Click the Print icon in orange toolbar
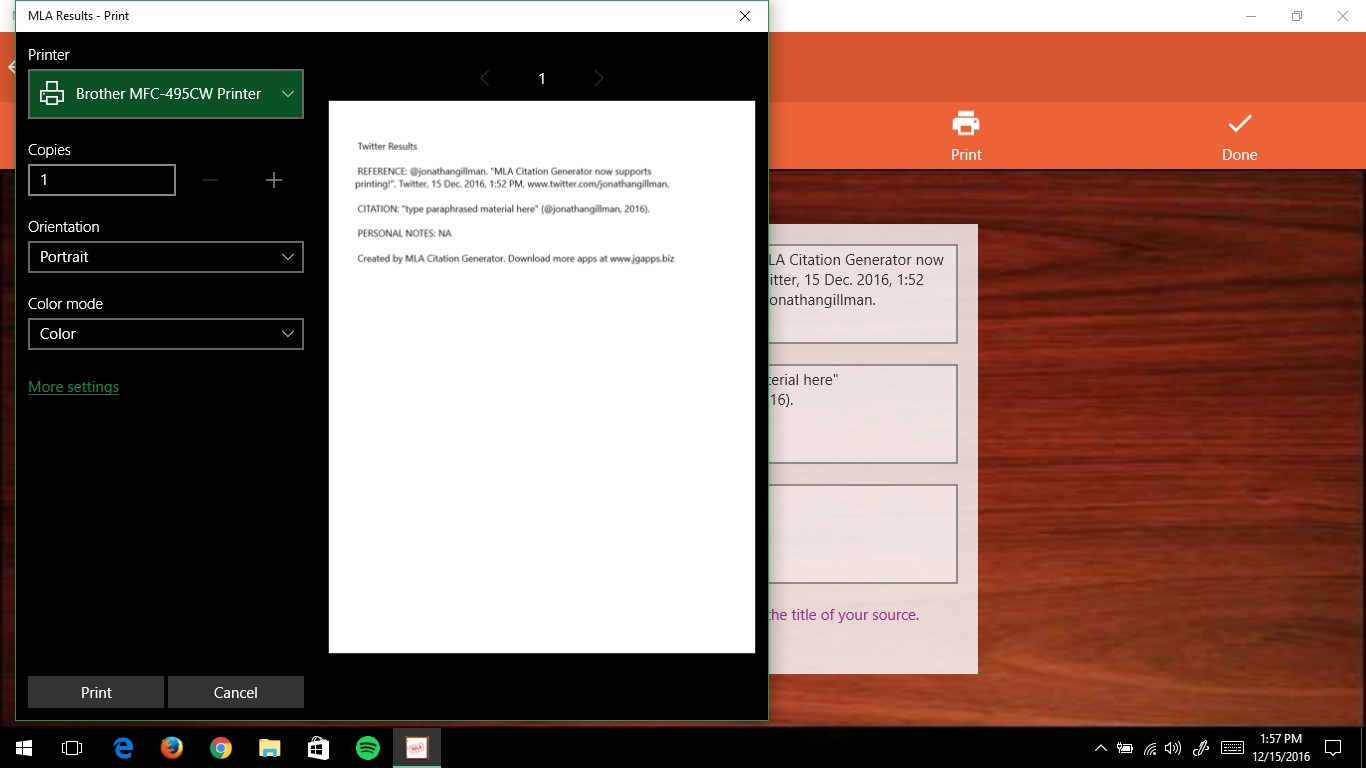Image resolution: width=1366 pixels, height=768 pixels. pos(966,136)
